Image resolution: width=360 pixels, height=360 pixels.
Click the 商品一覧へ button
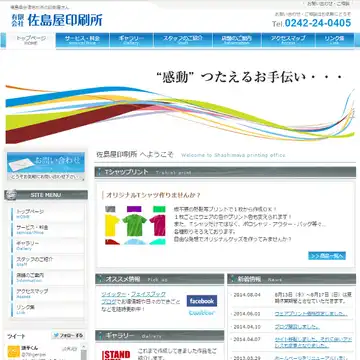click(x=327, y=256)
